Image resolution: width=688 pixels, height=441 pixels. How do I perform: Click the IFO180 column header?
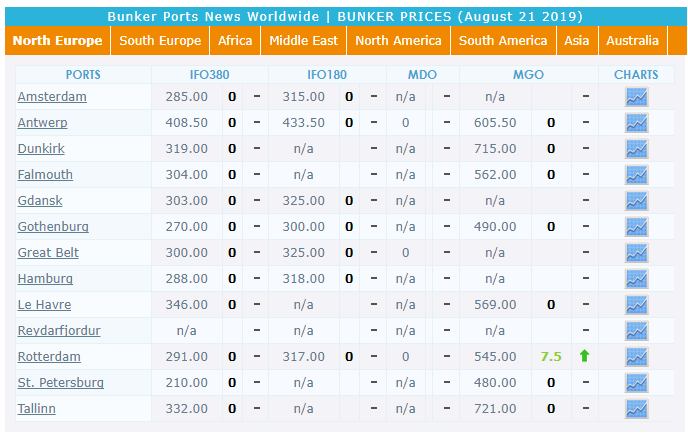coord(327,75)
